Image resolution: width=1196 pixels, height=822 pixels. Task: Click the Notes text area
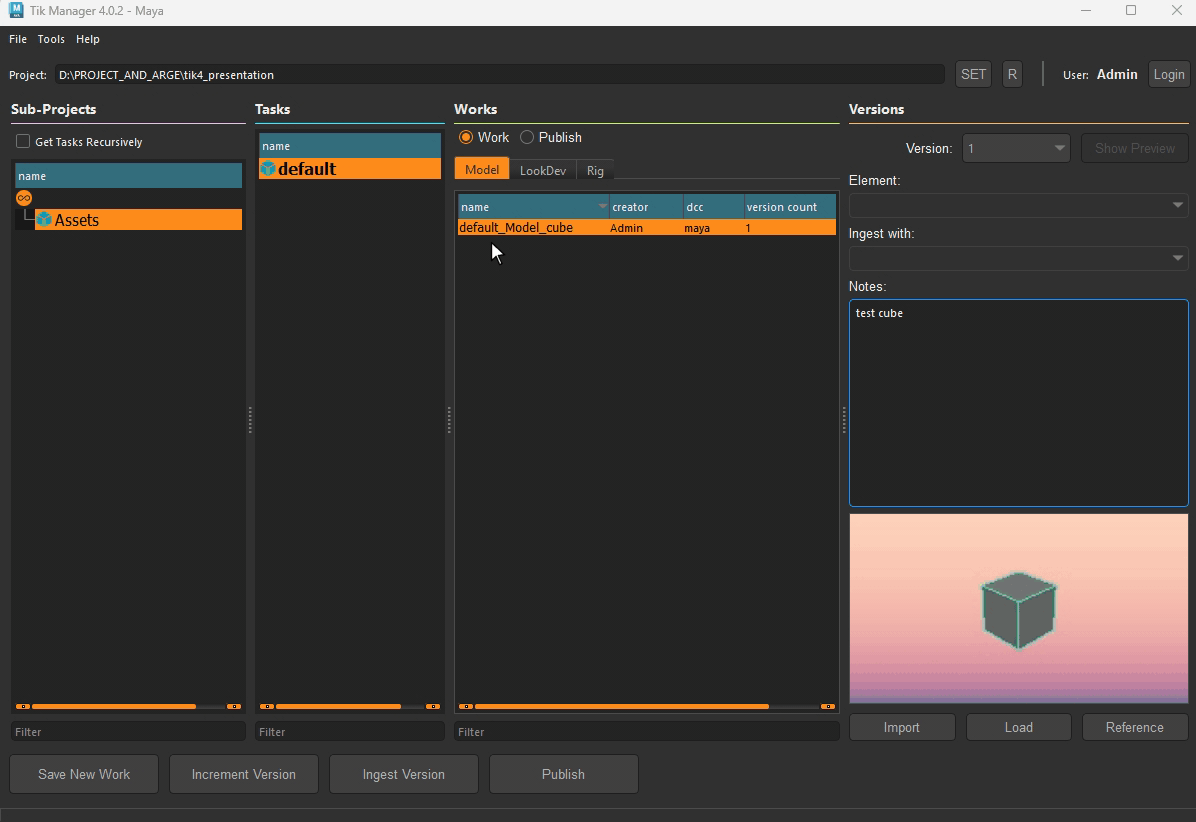(x=1018, y=403)
